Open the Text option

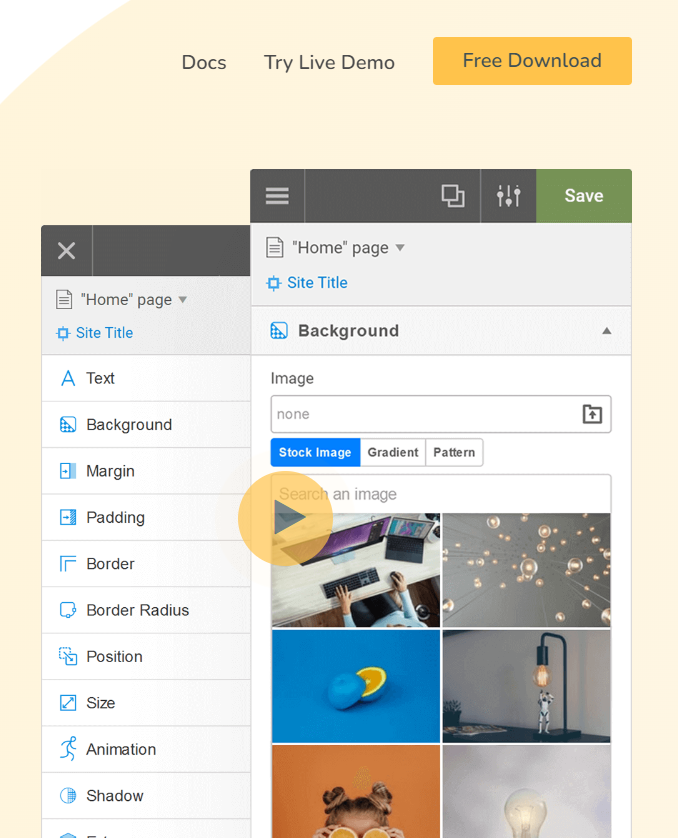tap(146, 378)
